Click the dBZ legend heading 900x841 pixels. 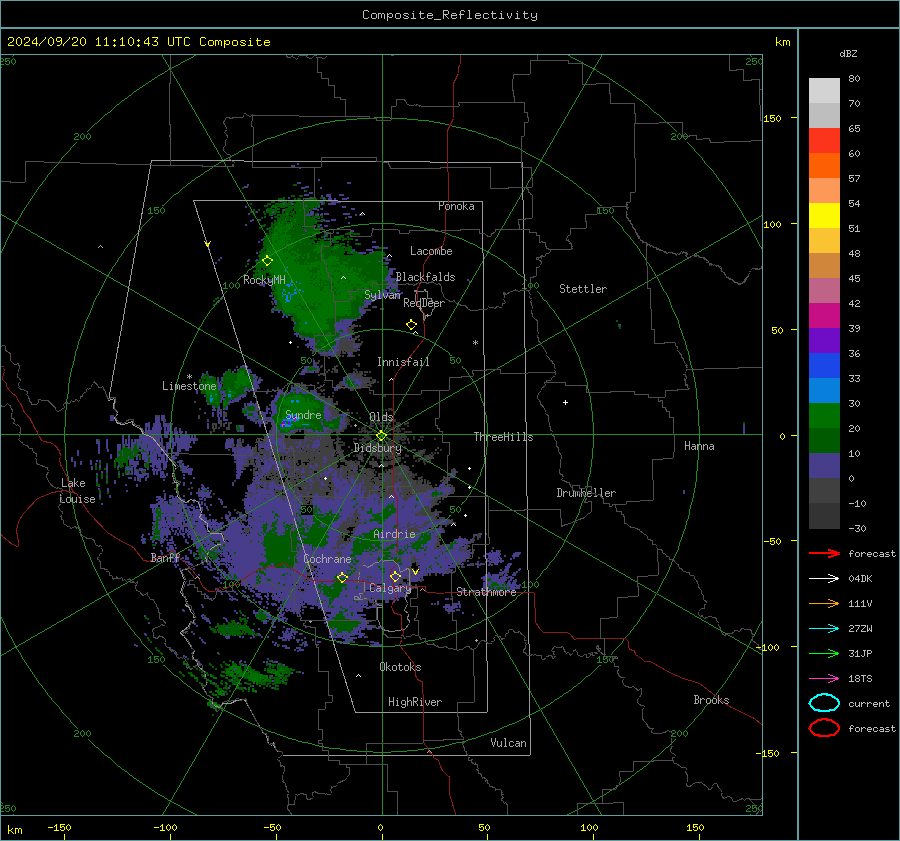pyautogui.click(x=848, y=53)
